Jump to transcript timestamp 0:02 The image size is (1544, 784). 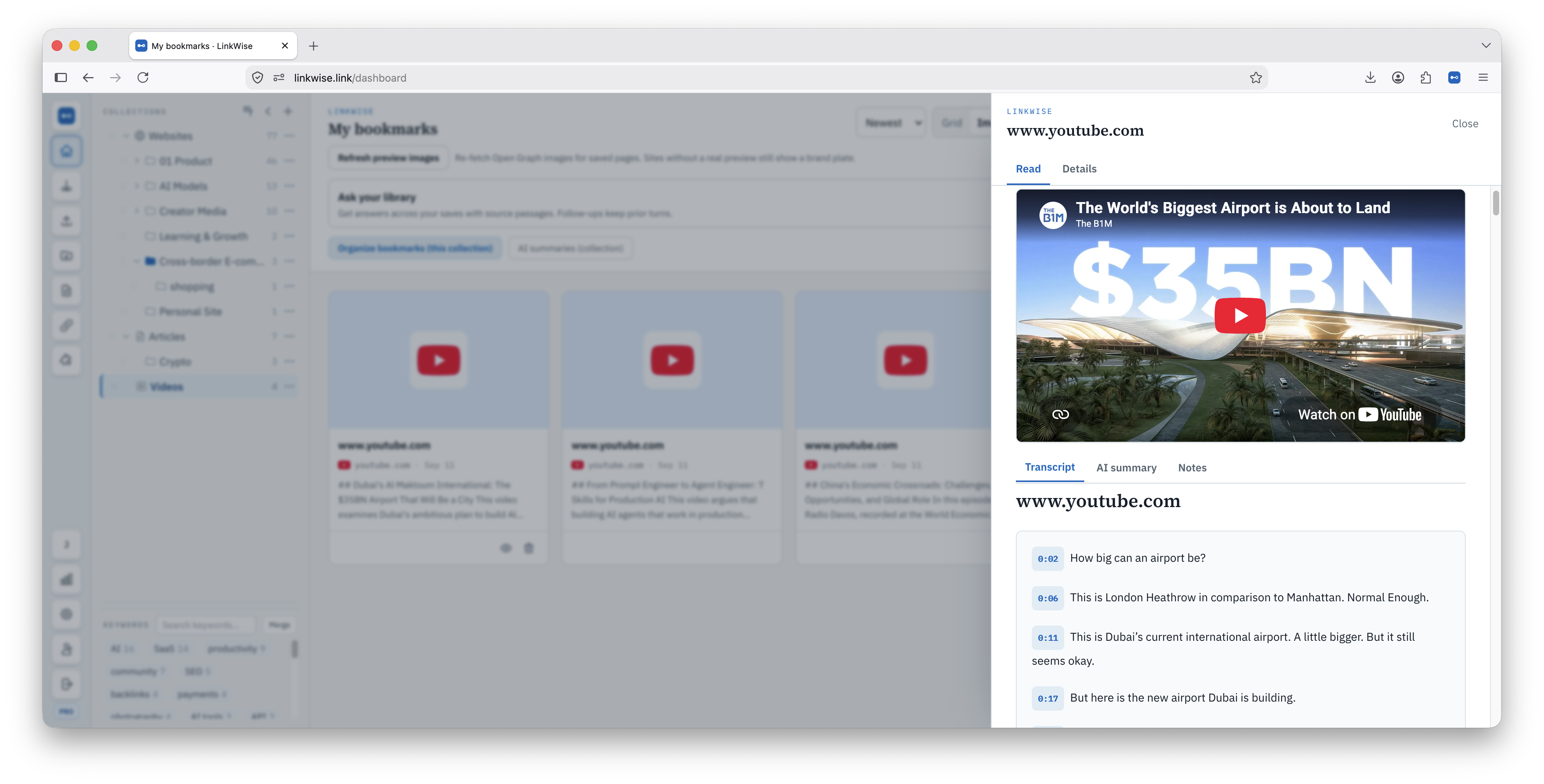click(1047, 559)
